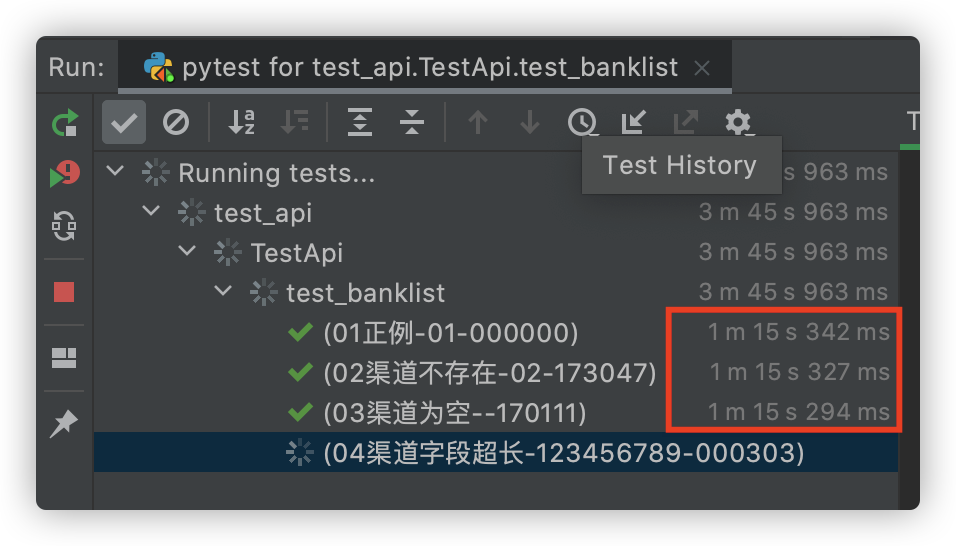Toggle Show Ignored tests button

point(176,122)
